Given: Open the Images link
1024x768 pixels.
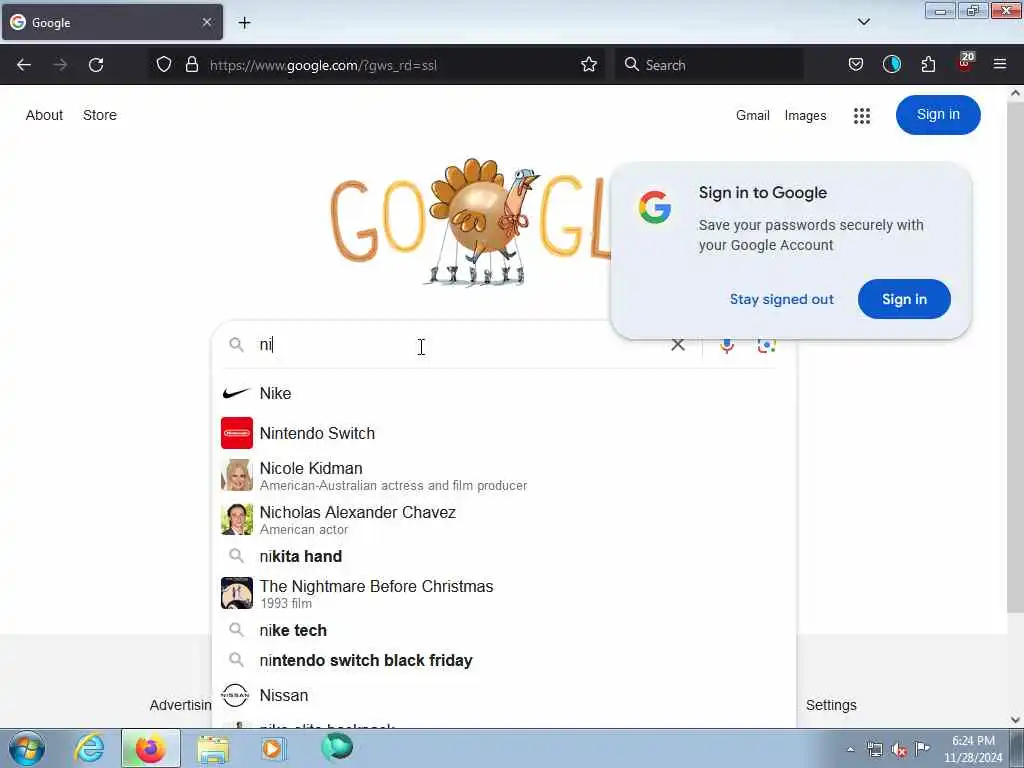Looking at the screenshot, I should 805,116.
